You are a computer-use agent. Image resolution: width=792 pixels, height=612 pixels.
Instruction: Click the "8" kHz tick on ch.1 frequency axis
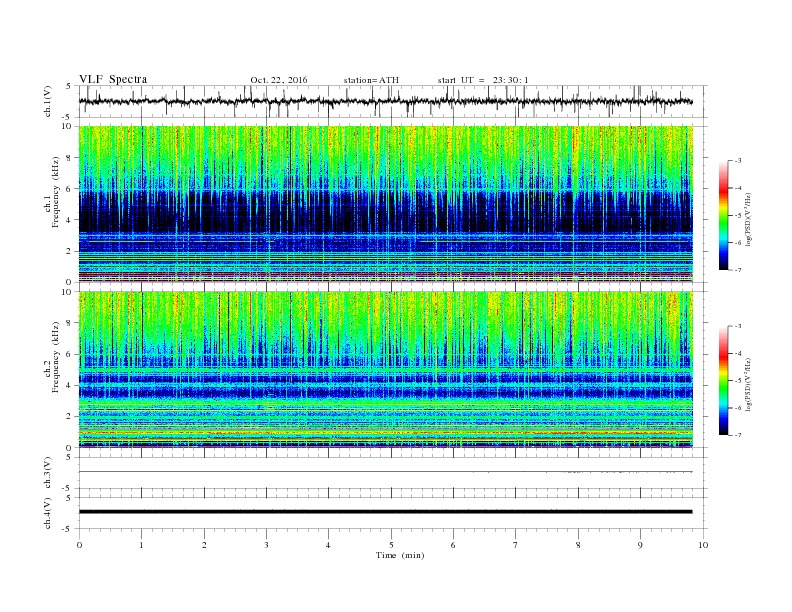tap(69, 158)
